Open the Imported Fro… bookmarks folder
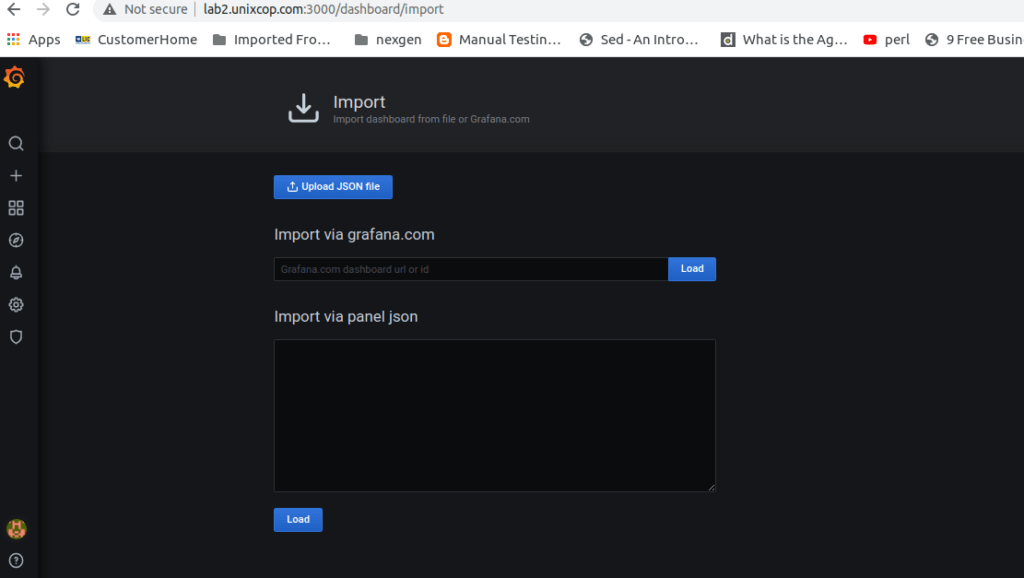This screenshot has width=1024, height=578. tap(272, 39)
